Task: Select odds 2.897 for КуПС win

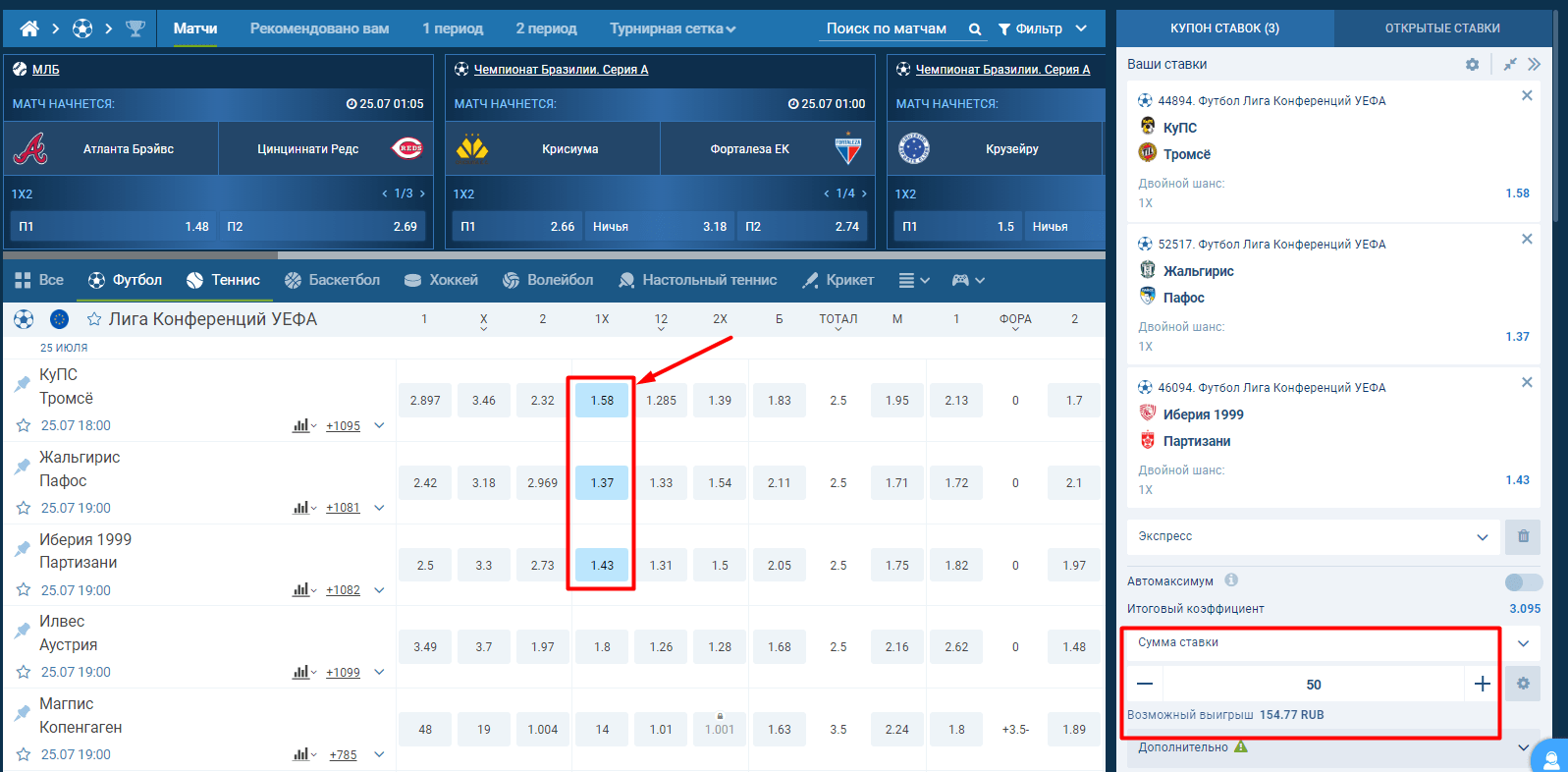Action: (425, 401)
